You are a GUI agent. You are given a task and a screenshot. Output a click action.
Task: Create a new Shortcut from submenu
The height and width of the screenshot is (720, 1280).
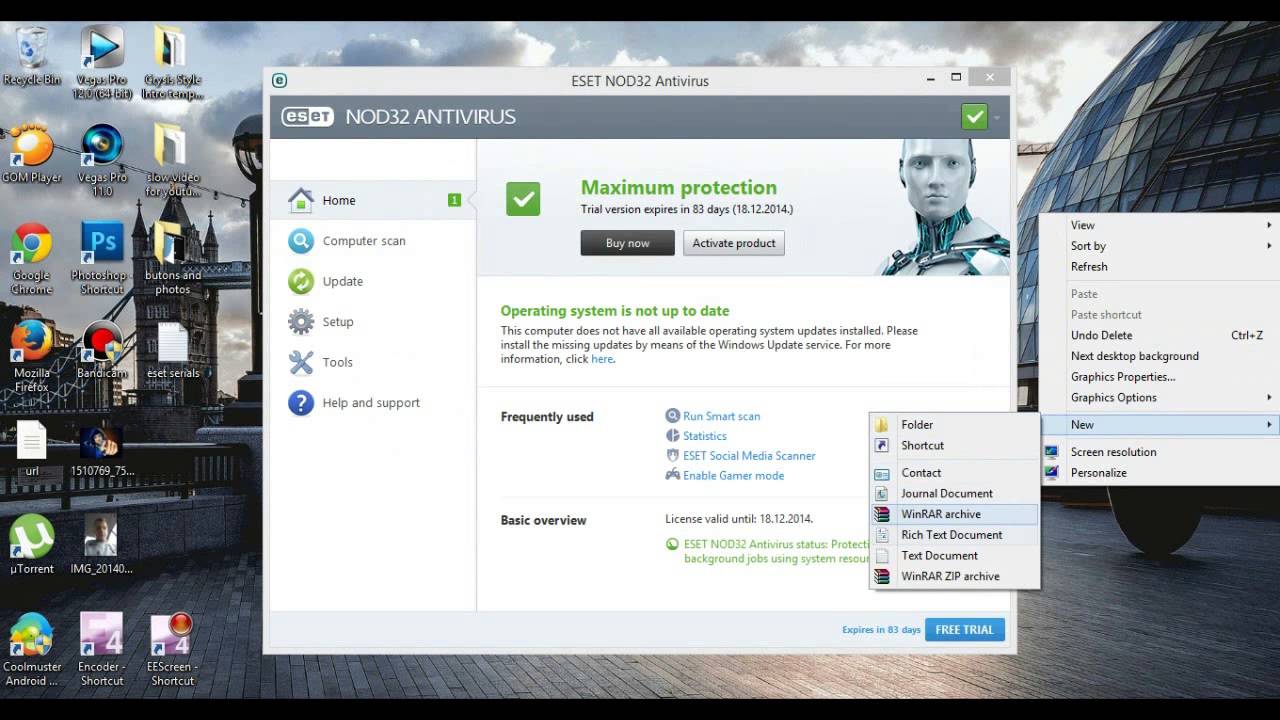pos(955,446)
